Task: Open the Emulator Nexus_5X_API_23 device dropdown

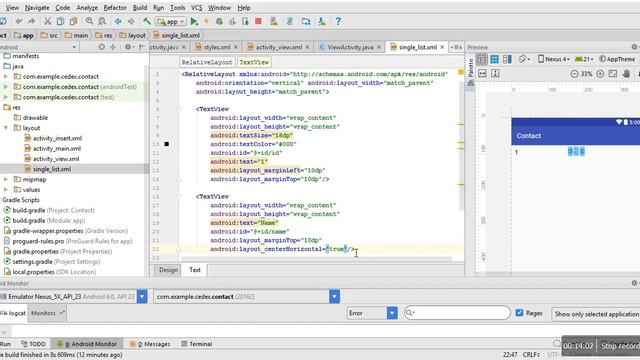Action: click(142, 296)
